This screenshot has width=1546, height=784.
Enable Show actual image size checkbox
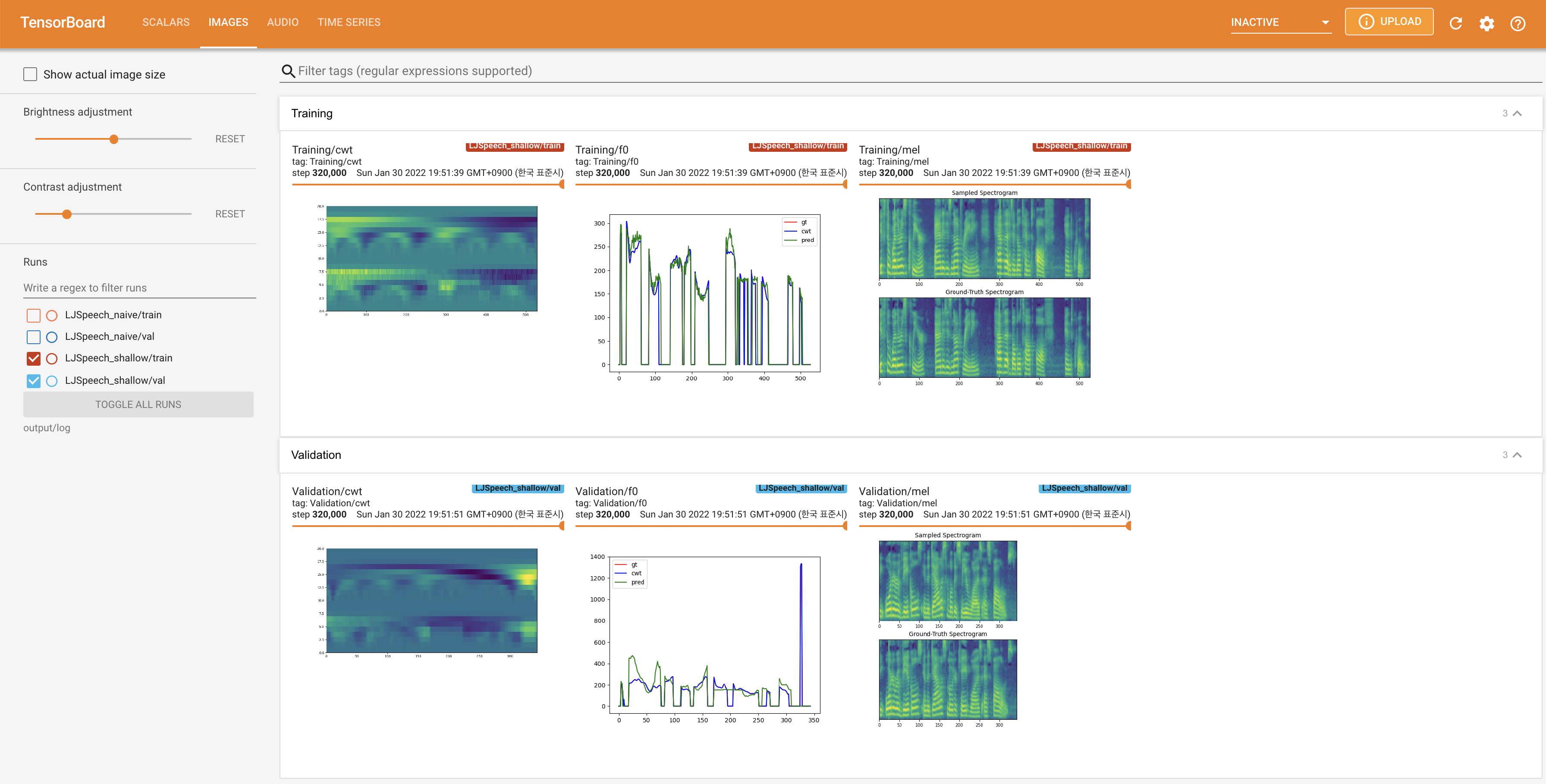[x=30, y=74]
